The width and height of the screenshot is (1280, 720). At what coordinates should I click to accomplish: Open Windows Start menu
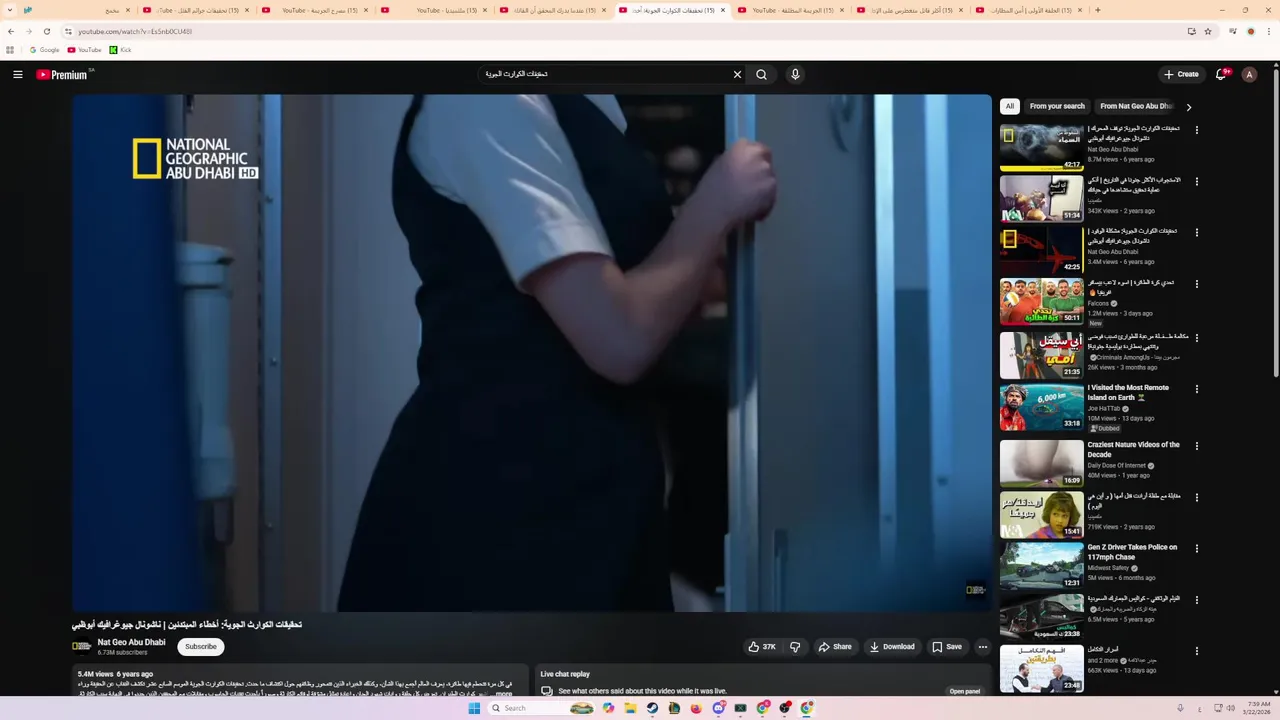[474, 708]
